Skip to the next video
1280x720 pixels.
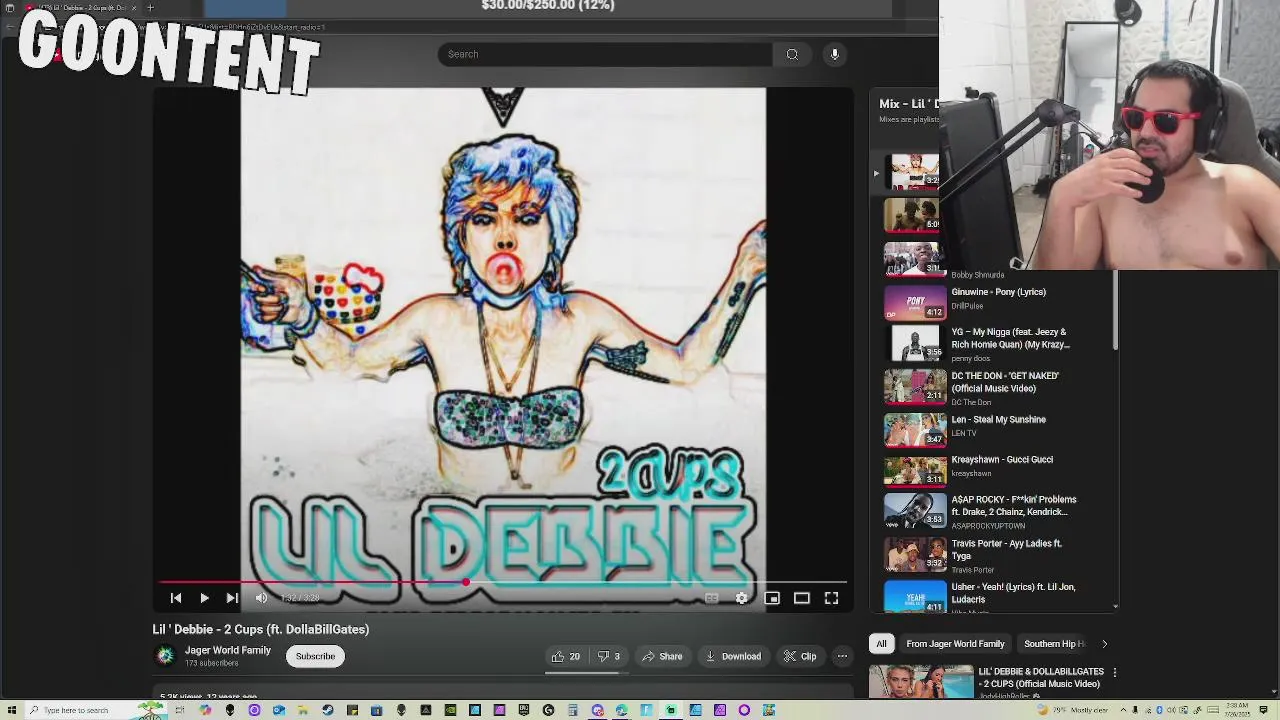pyautogui.click(x=232, y=598)
